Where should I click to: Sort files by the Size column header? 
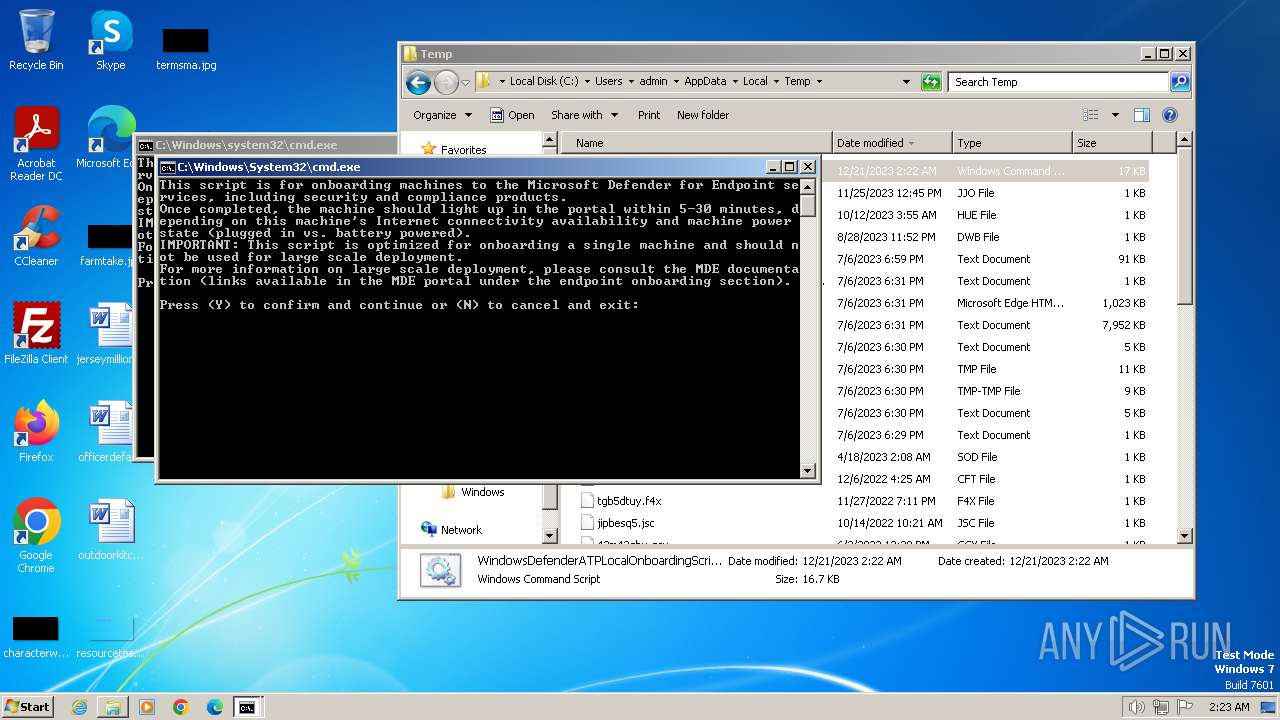[1111, 143]
